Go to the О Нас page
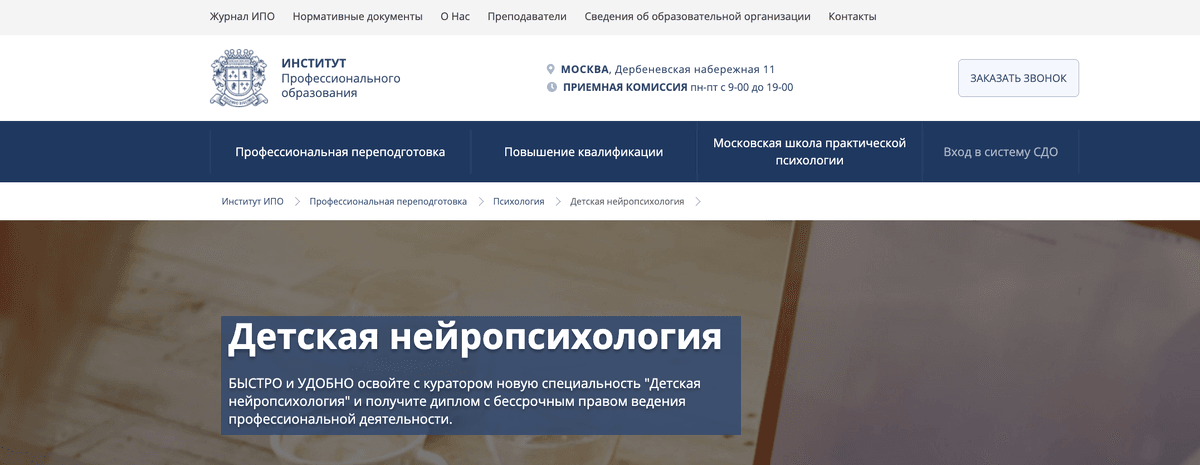The image size is (1200, 465). coord(455,17)
